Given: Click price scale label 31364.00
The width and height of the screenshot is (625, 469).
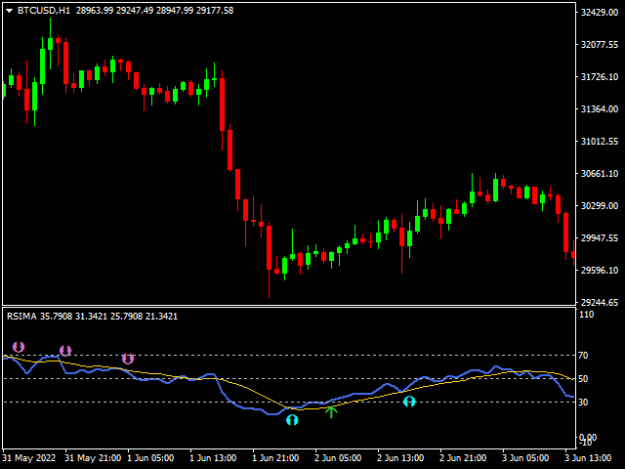Looking at the screenshot, I should point(599,109).
